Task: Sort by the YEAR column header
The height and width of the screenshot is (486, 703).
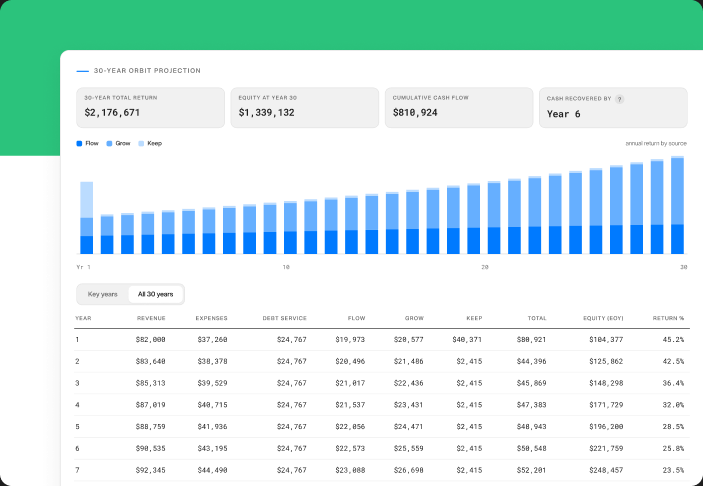Action: pyautogui.click(x=83, y=318)
